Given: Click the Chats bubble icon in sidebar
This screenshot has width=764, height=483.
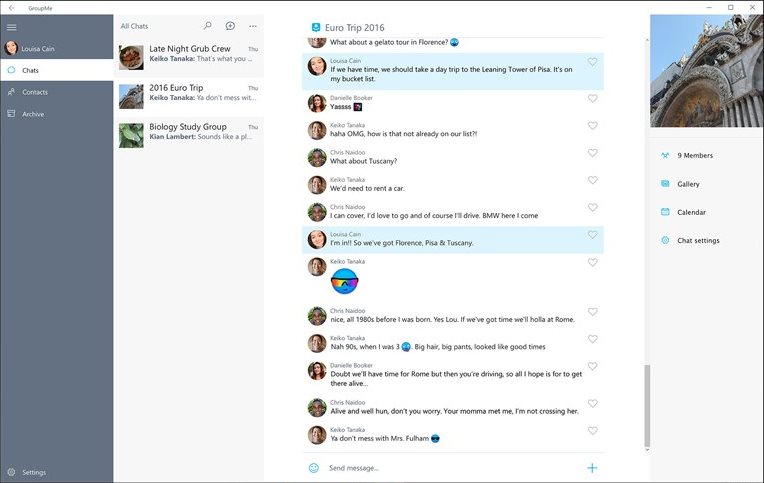Looking at the screenshot, I should [x=11, y=70].
